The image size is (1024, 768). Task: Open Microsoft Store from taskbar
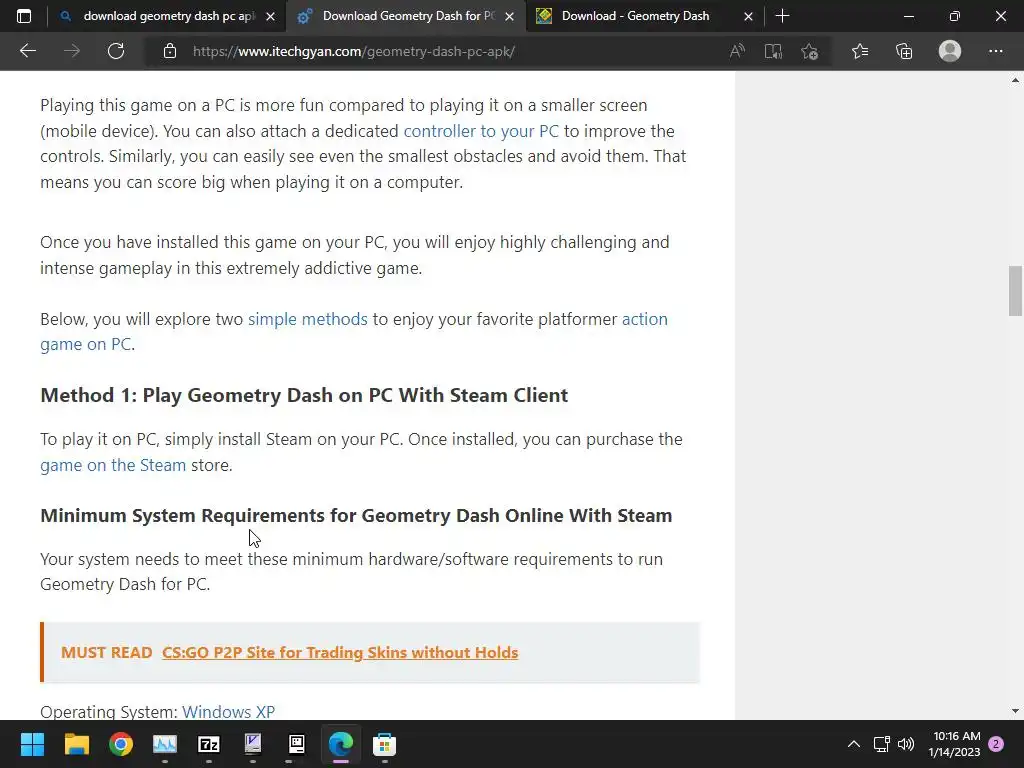[x=385, y=744]
